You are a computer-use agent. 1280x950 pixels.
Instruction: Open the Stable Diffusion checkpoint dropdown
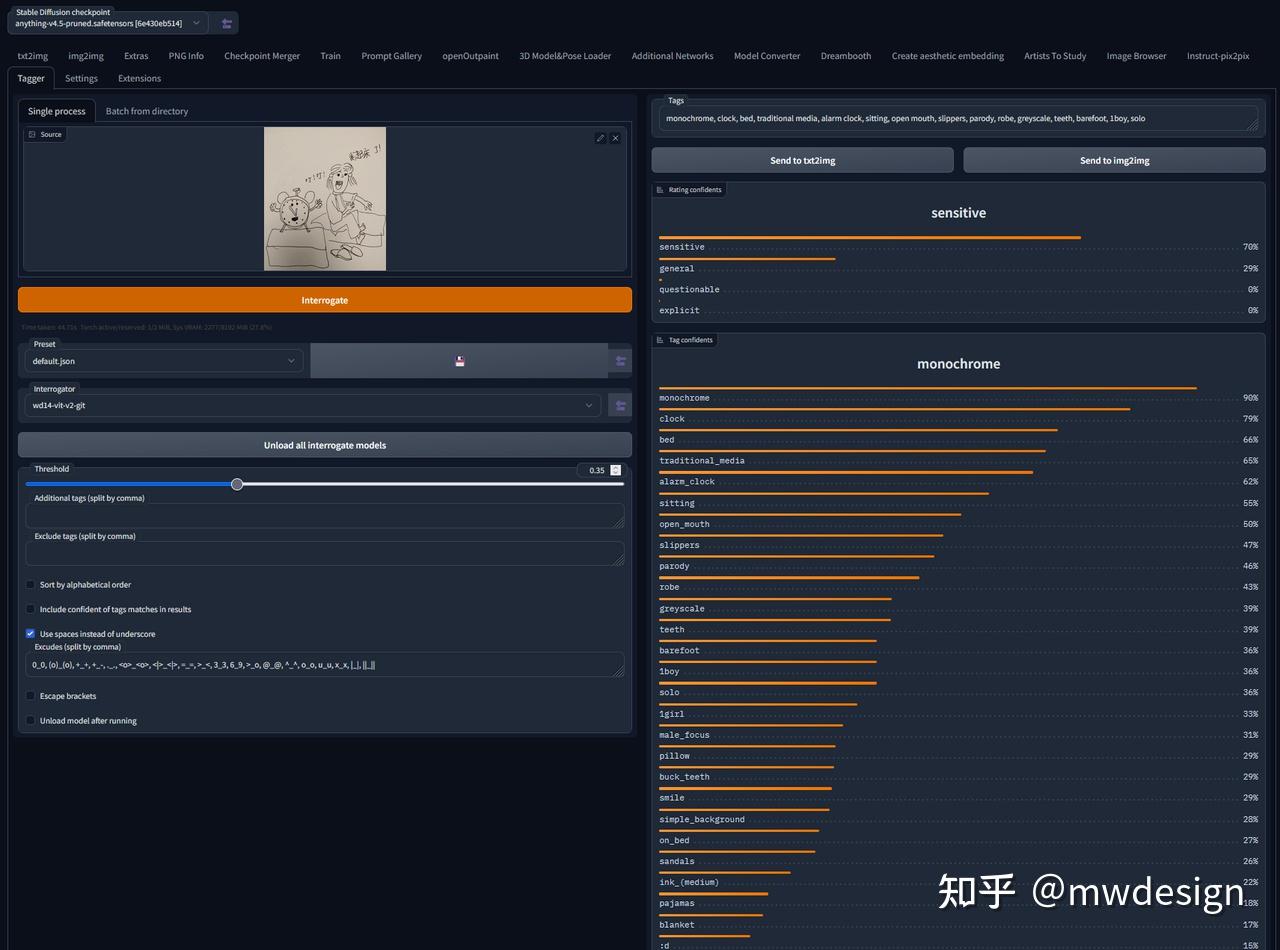pyautogui.click(x=108, y=23)
